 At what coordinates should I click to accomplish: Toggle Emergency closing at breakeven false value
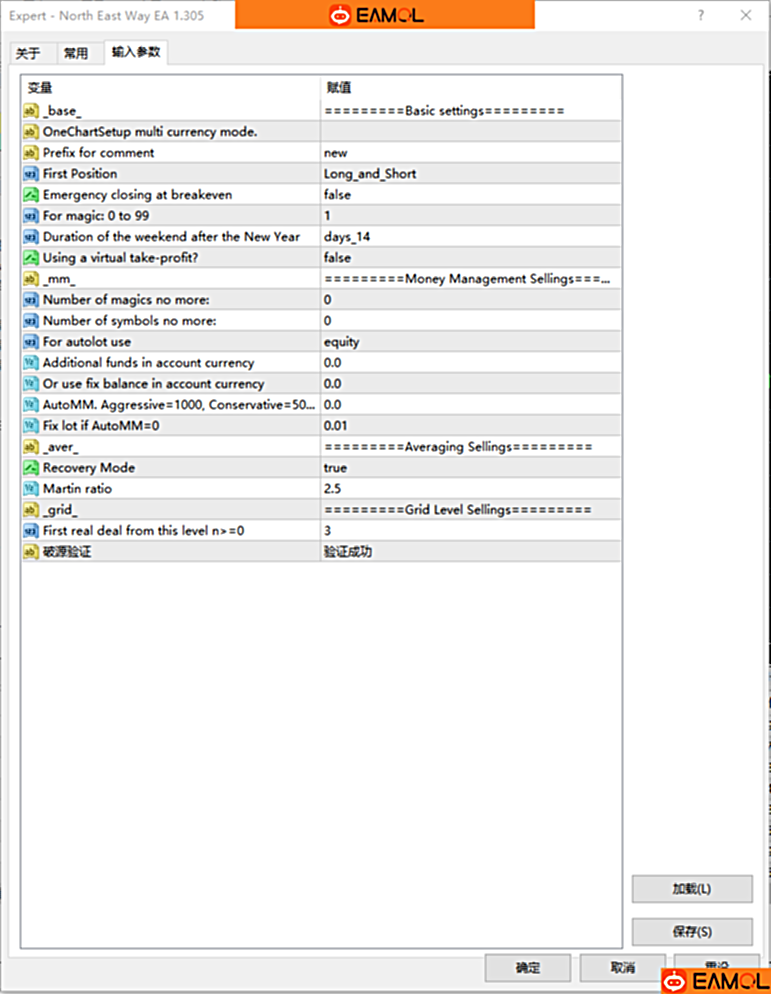[x=471, y=195]
